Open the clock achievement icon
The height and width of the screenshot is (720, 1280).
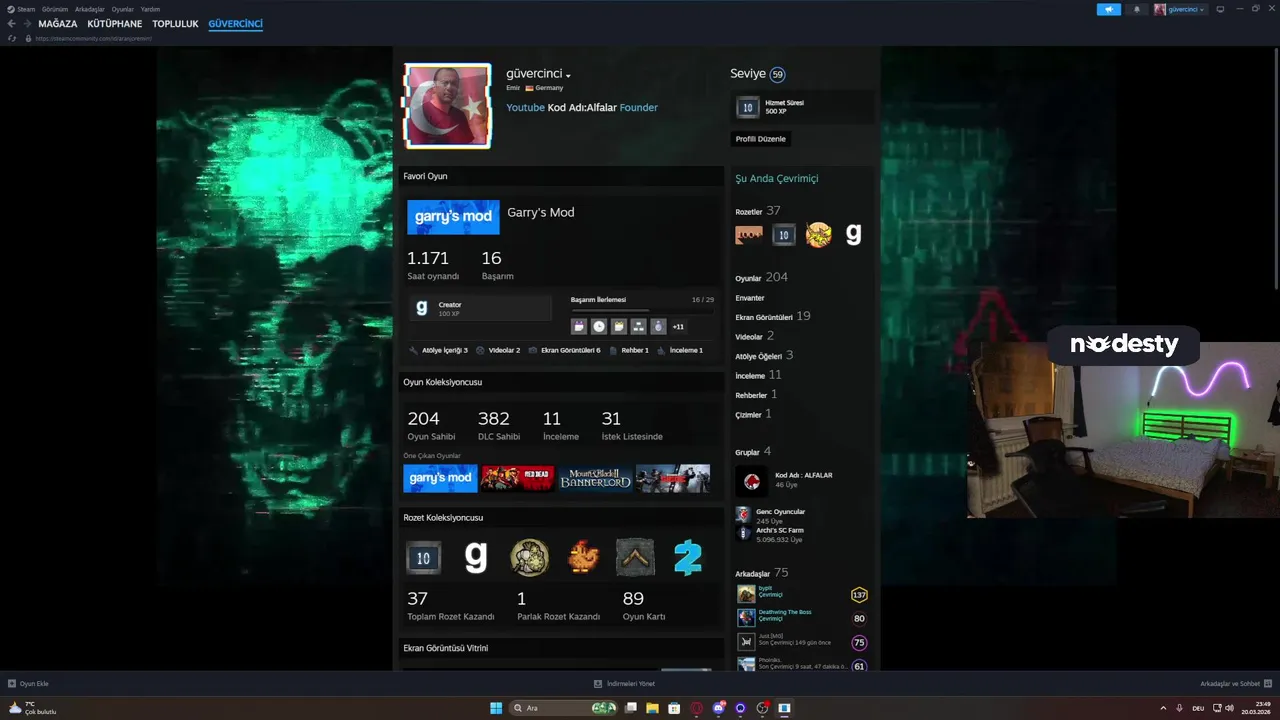[599, 326]
